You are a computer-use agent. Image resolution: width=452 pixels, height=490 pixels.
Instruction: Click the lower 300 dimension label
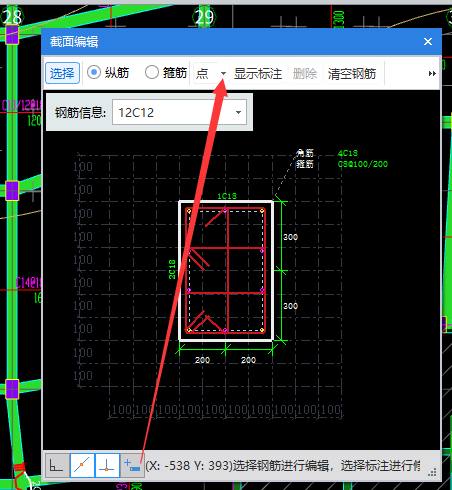(x=290, y=306)
